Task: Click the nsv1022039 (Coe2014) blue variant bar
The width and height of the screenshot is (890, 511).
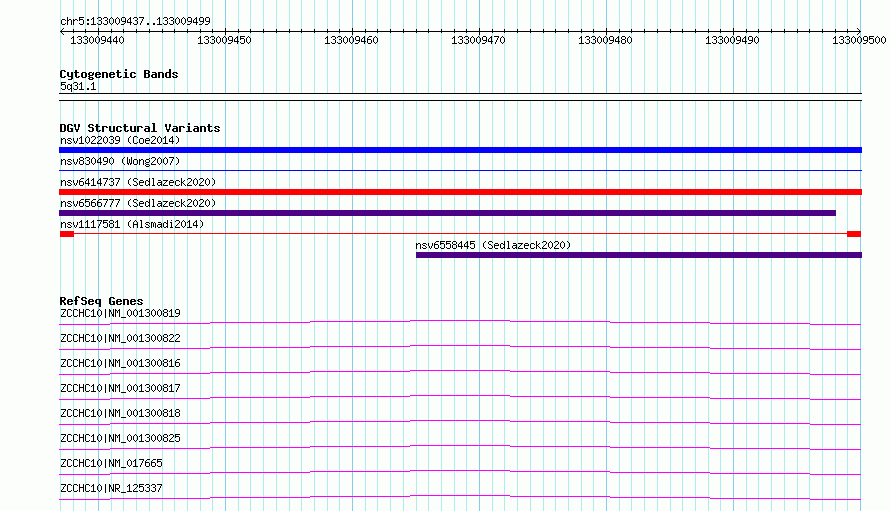Action: coord(460,150)
